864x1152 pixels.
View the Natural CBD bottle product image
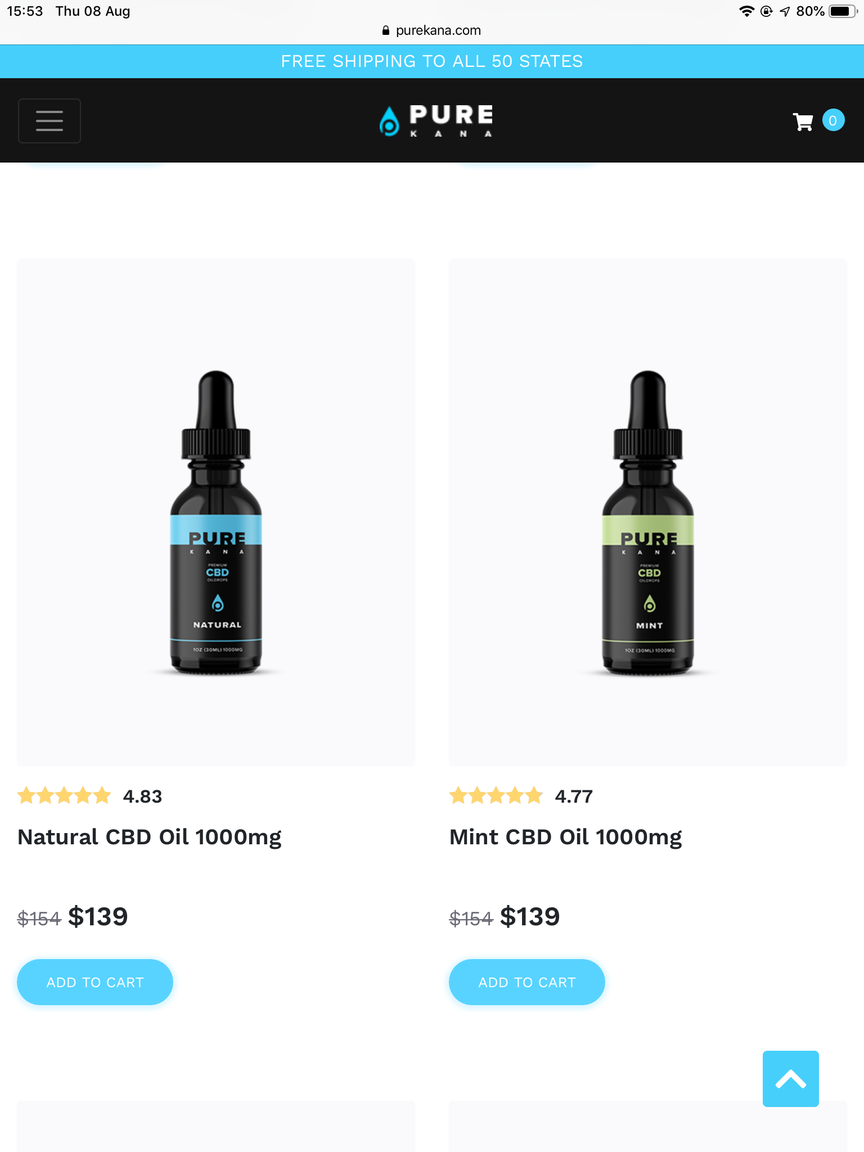coord(216,512)
